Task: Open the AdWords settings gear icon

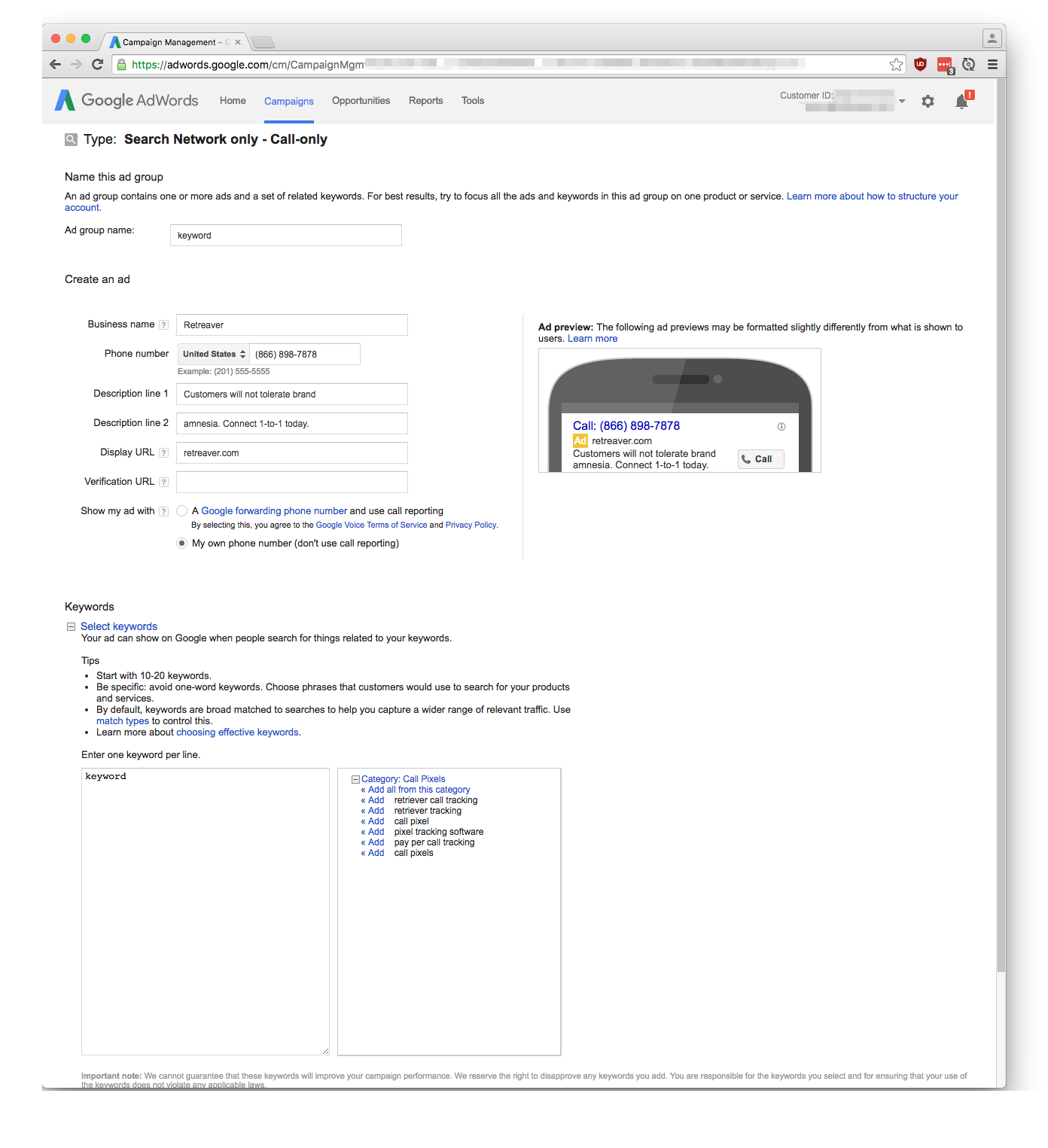Action: click(928, 101)
